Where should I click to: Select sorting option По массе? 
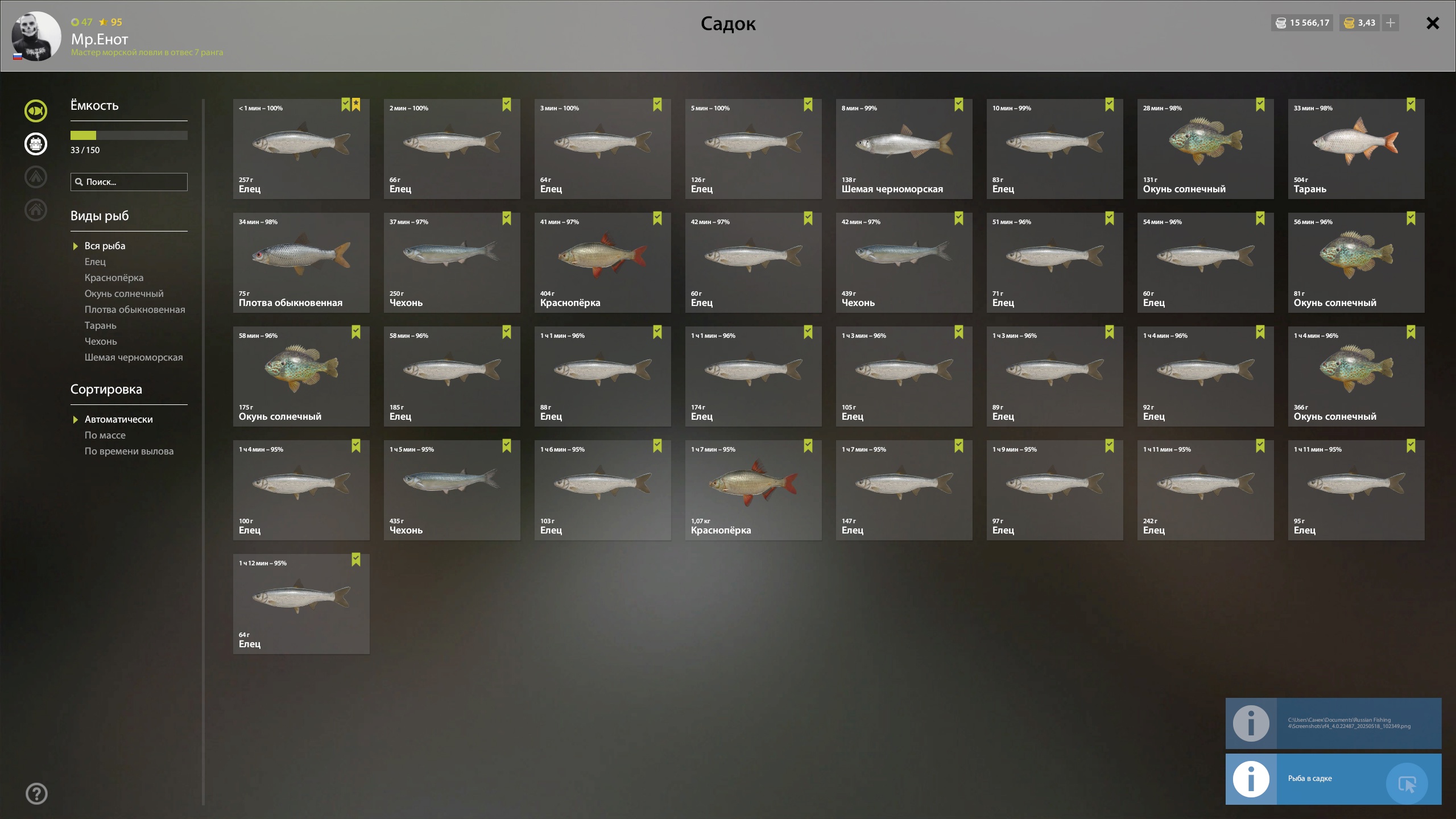[x=105, y=435]
